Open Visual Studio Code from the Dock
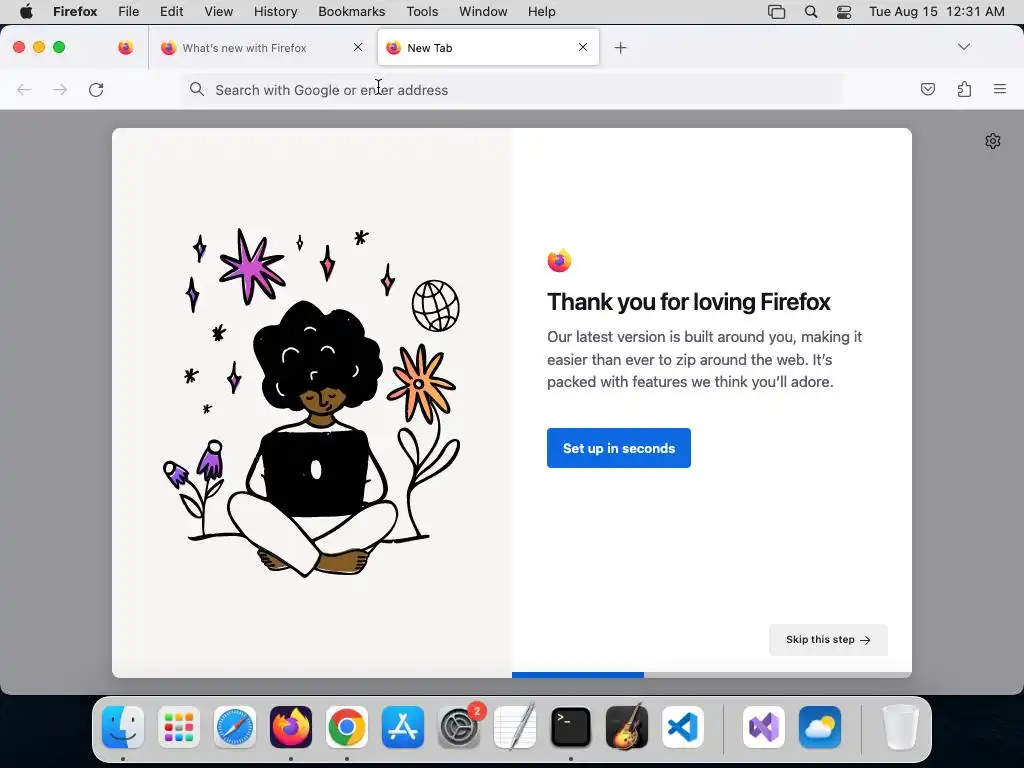 pos(682,727)
